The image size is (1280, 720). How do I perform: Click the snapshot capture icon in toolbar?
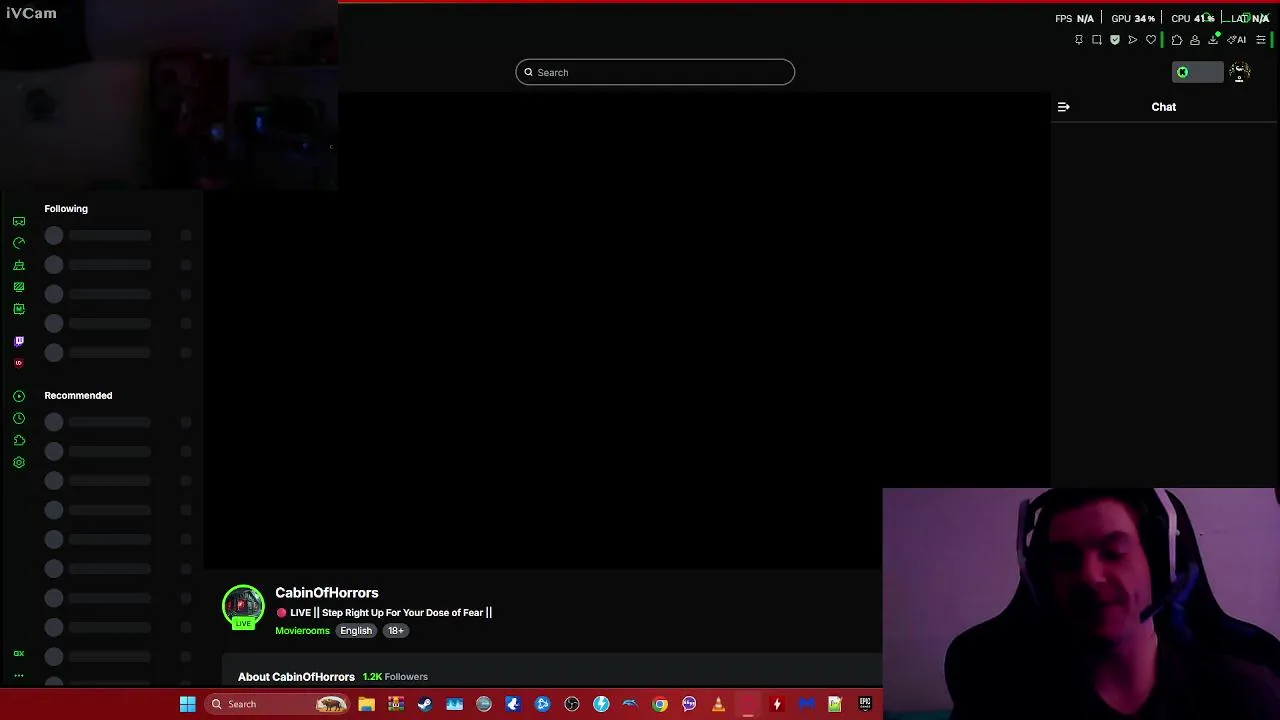click(x=1097, y=40)
